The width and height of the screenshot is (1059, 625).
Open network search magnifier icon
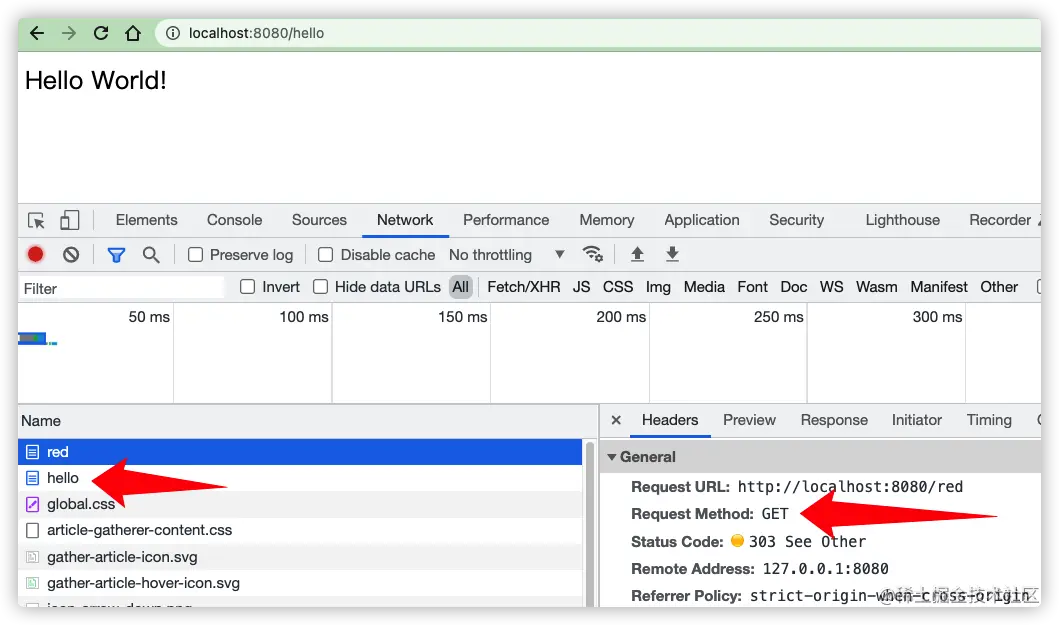tap(151, 255)
